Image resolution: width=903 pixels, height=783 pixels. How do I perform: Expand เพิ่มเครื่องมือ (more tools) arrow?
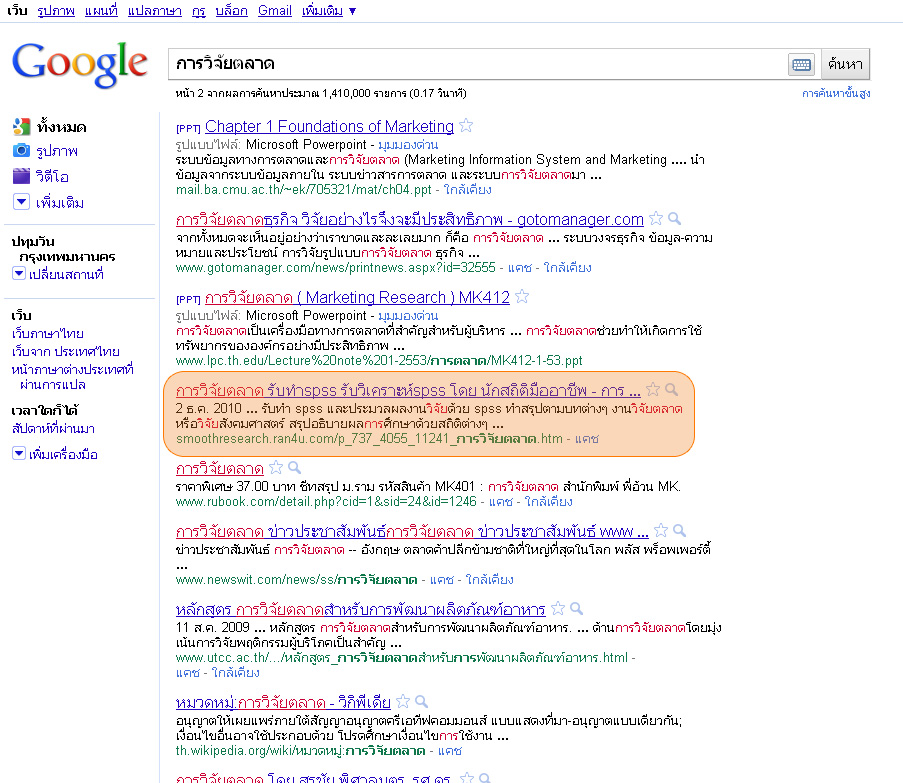pyautogui.click(x=19, y=454)
